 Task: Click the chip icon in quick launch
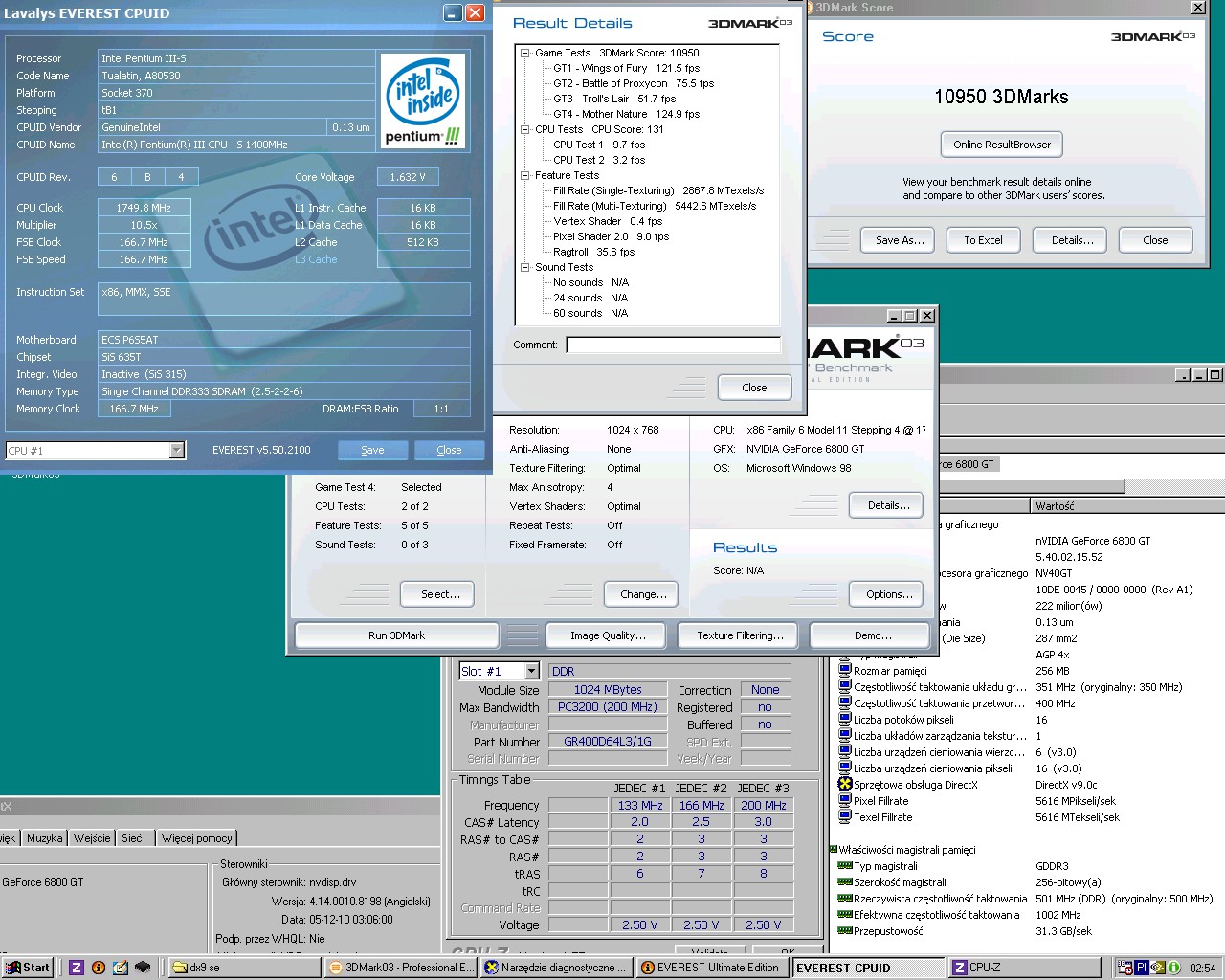point(143,968)
